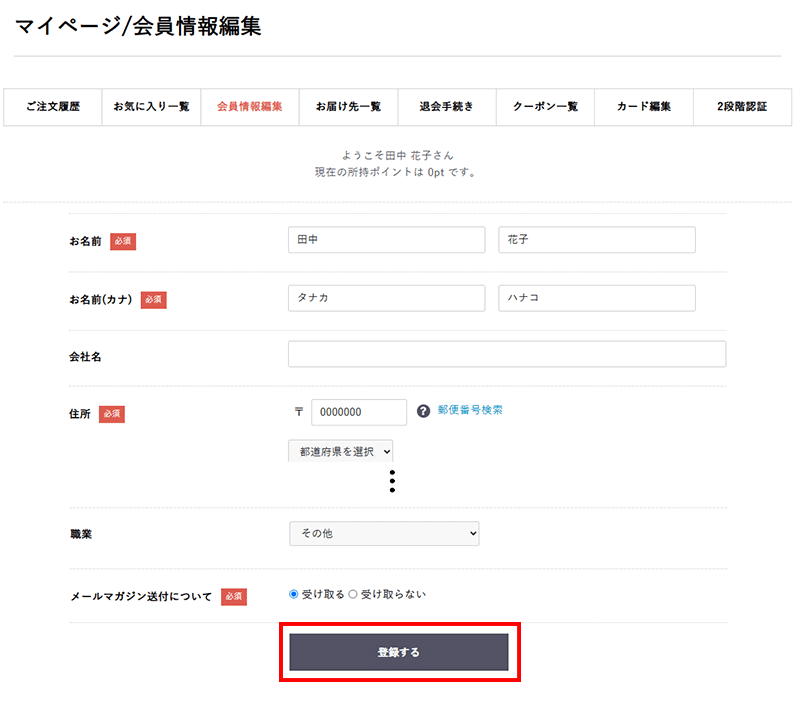The image size is (800, 706).
Task: Expand the 職業 occupation dropdown
Action: 384,534
